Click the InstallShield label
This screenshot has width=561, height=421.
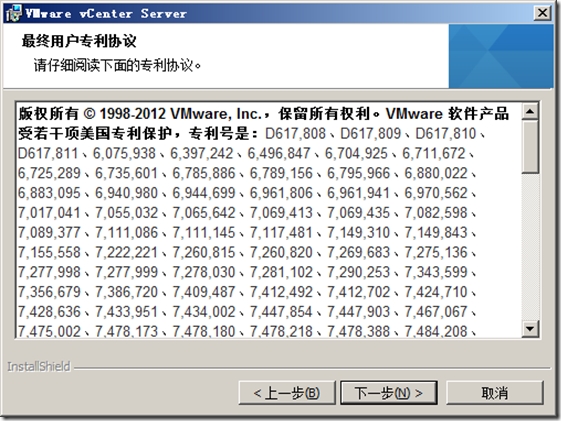tap(39, 367)
